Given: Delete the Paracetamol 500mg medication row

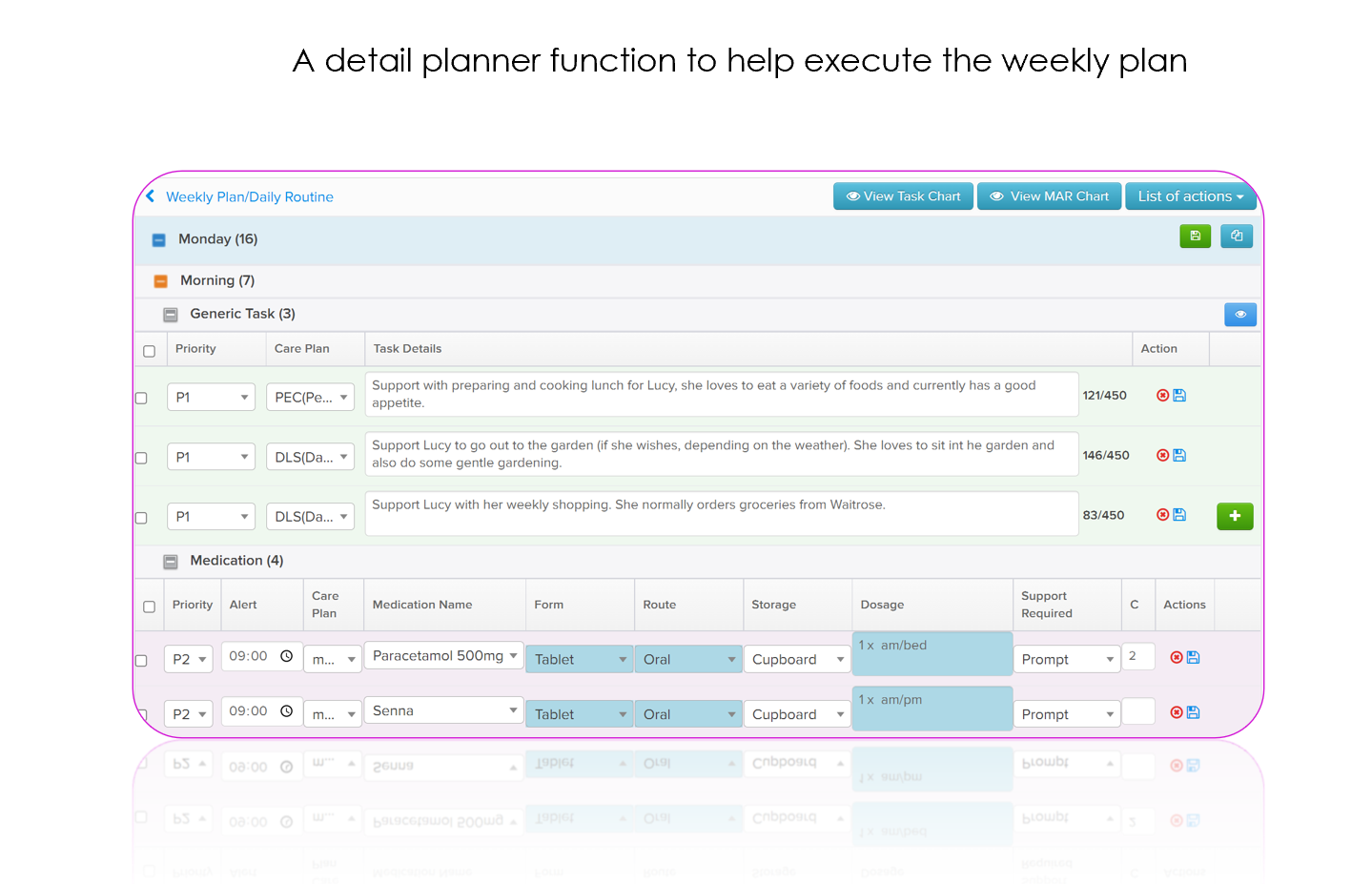Looking at the screenshot, I should tap(1176, 657).
